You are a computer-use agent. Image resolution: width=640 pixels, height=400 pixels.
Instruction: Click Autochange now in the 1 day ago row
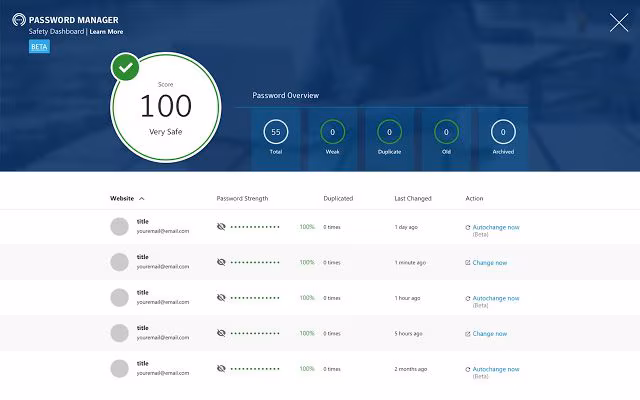pos(496,227)
